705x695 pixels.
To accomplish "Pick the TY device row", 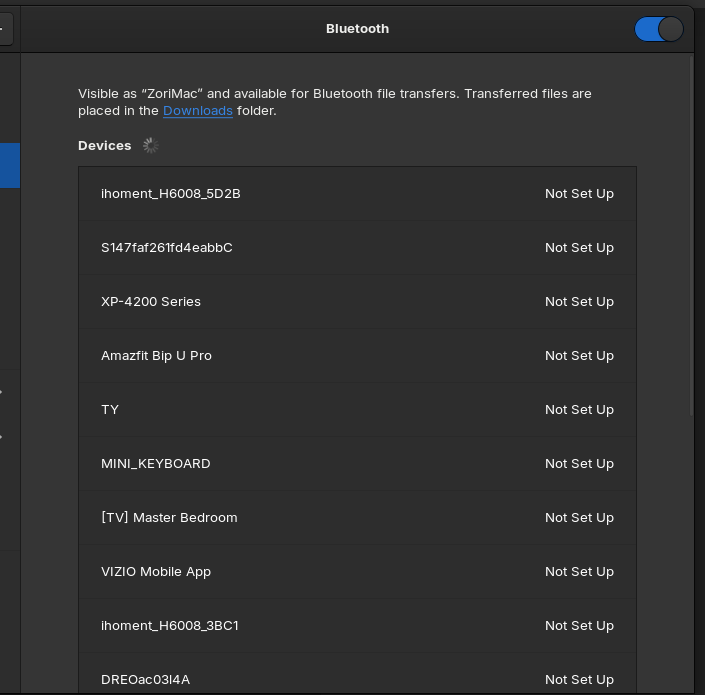I will 357,410.
